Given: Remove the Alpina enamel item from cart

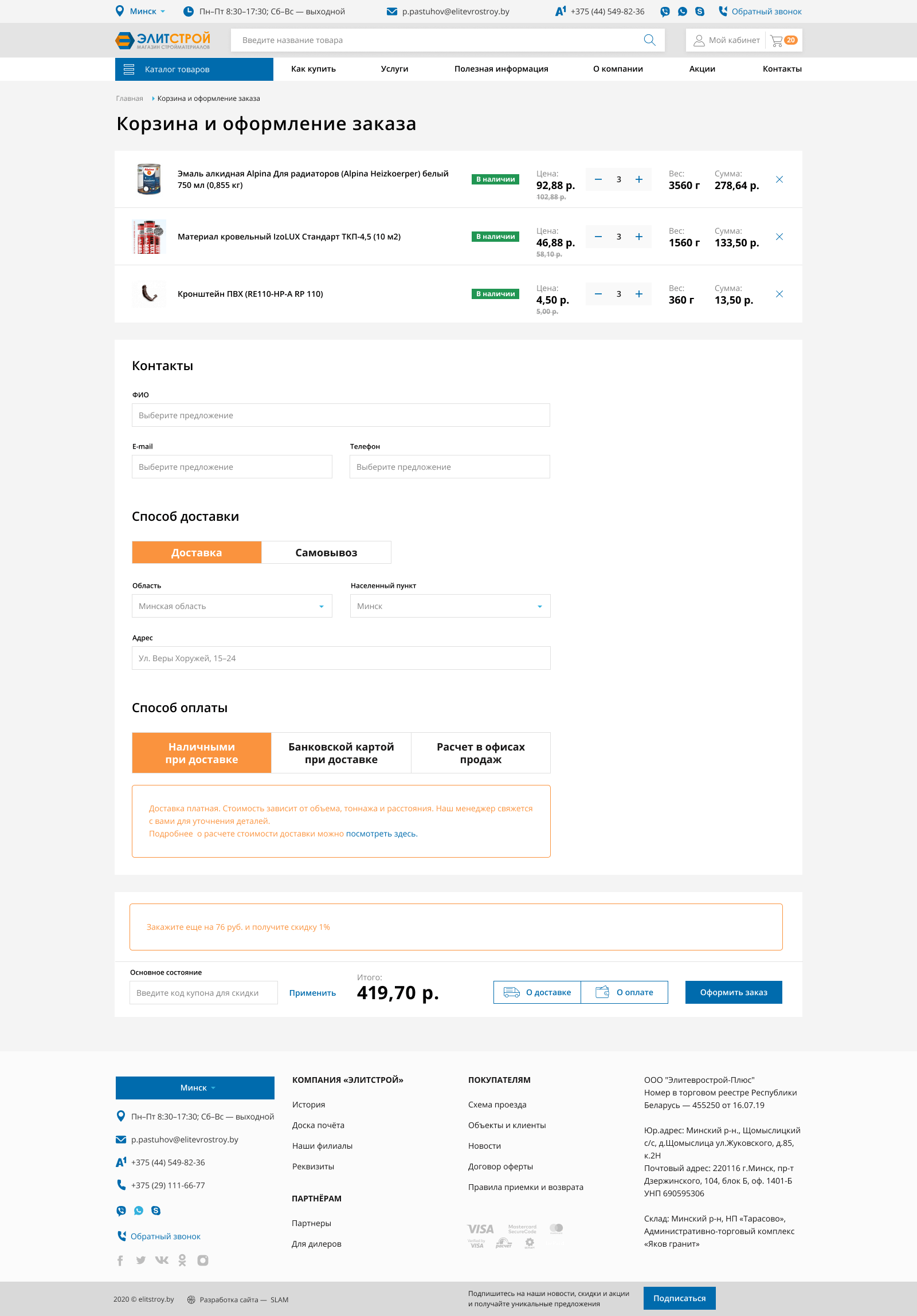Looking at the screenshot, I should [779, 179].
